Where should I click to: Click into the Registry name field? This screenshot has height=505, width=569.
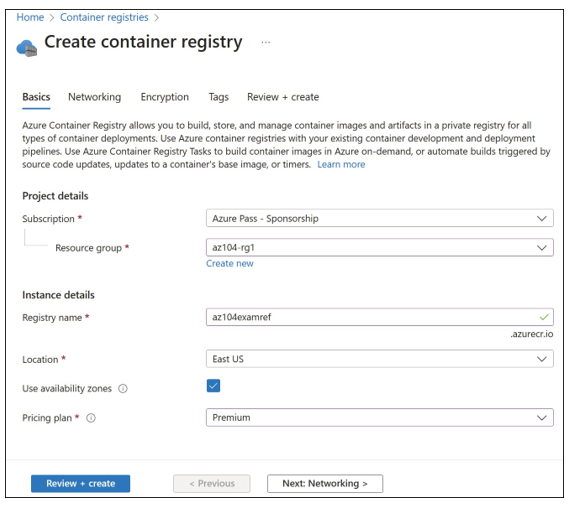coord(380,317)
